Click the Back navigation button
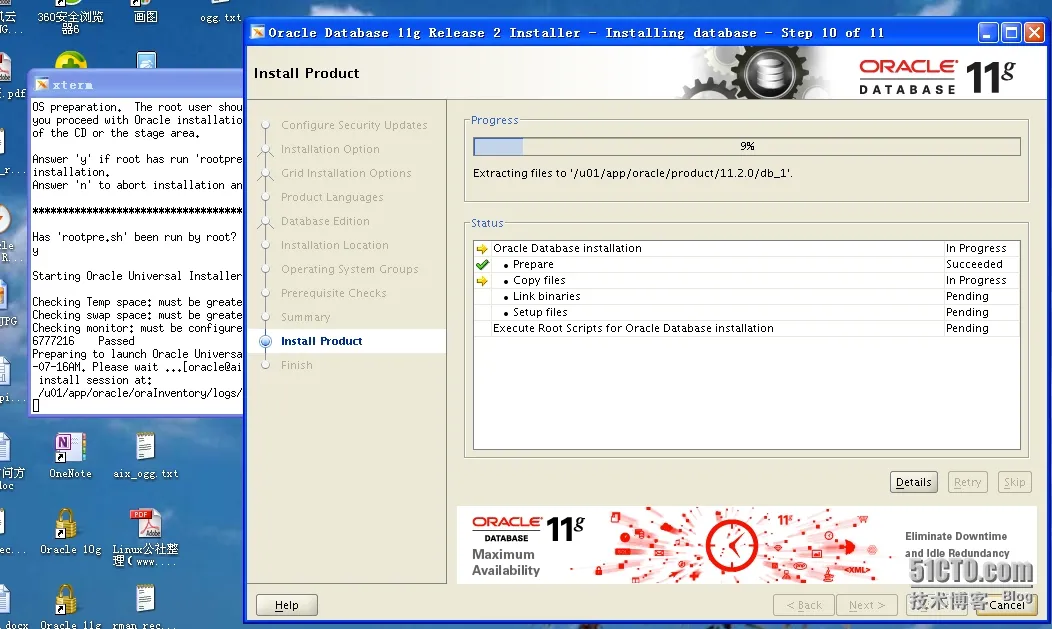1052x629 pixels. [x=804, y=605]
